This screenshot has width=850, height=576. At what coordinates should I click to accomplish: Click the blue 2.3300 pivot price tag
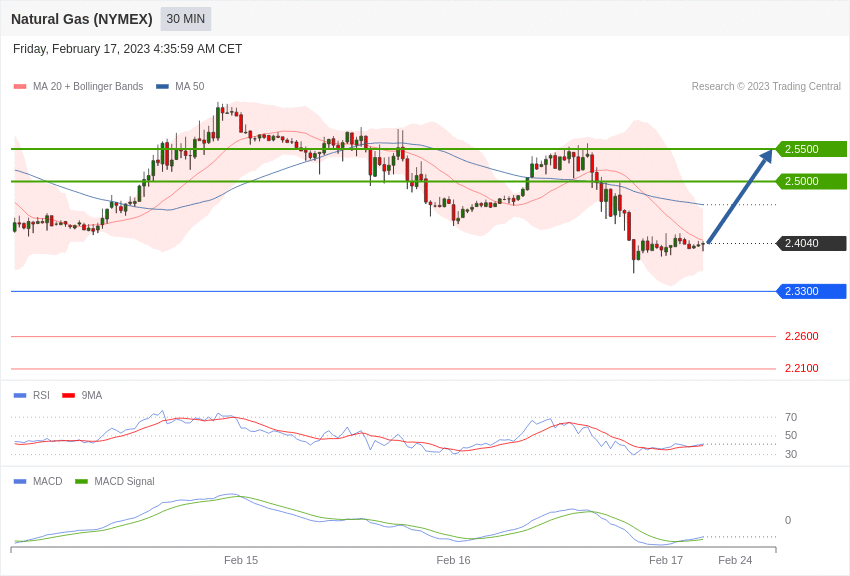(811, 291)
